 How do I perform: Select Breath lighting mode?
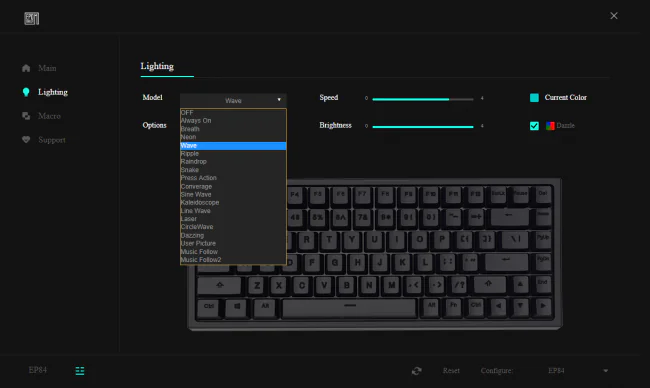(233, 129)
